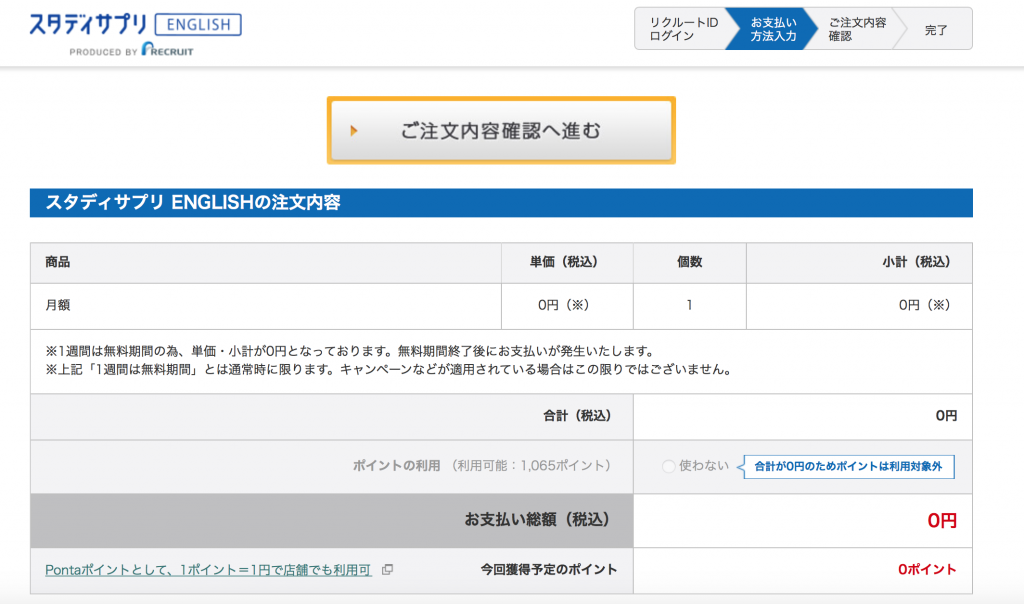The height and width of the screenshot is (604, 1024).
Task: Click the 月額 product cell
Action: pos(266,306)
